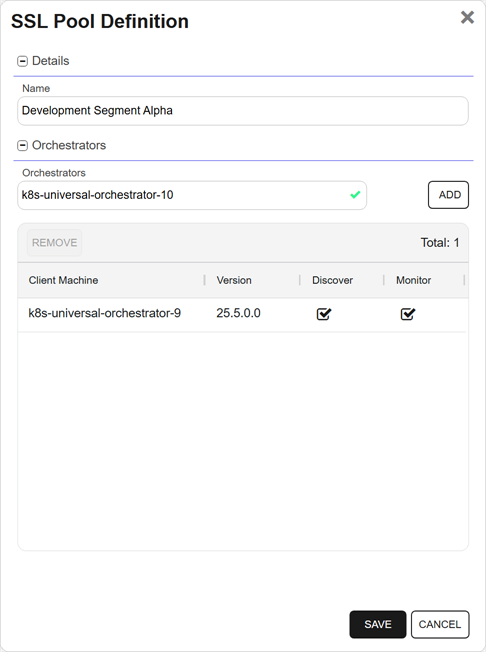Viewport: 486px width, 652px height.
Task: Close the SSL Pool Definition dialog
Action: (x=467, y=17)
